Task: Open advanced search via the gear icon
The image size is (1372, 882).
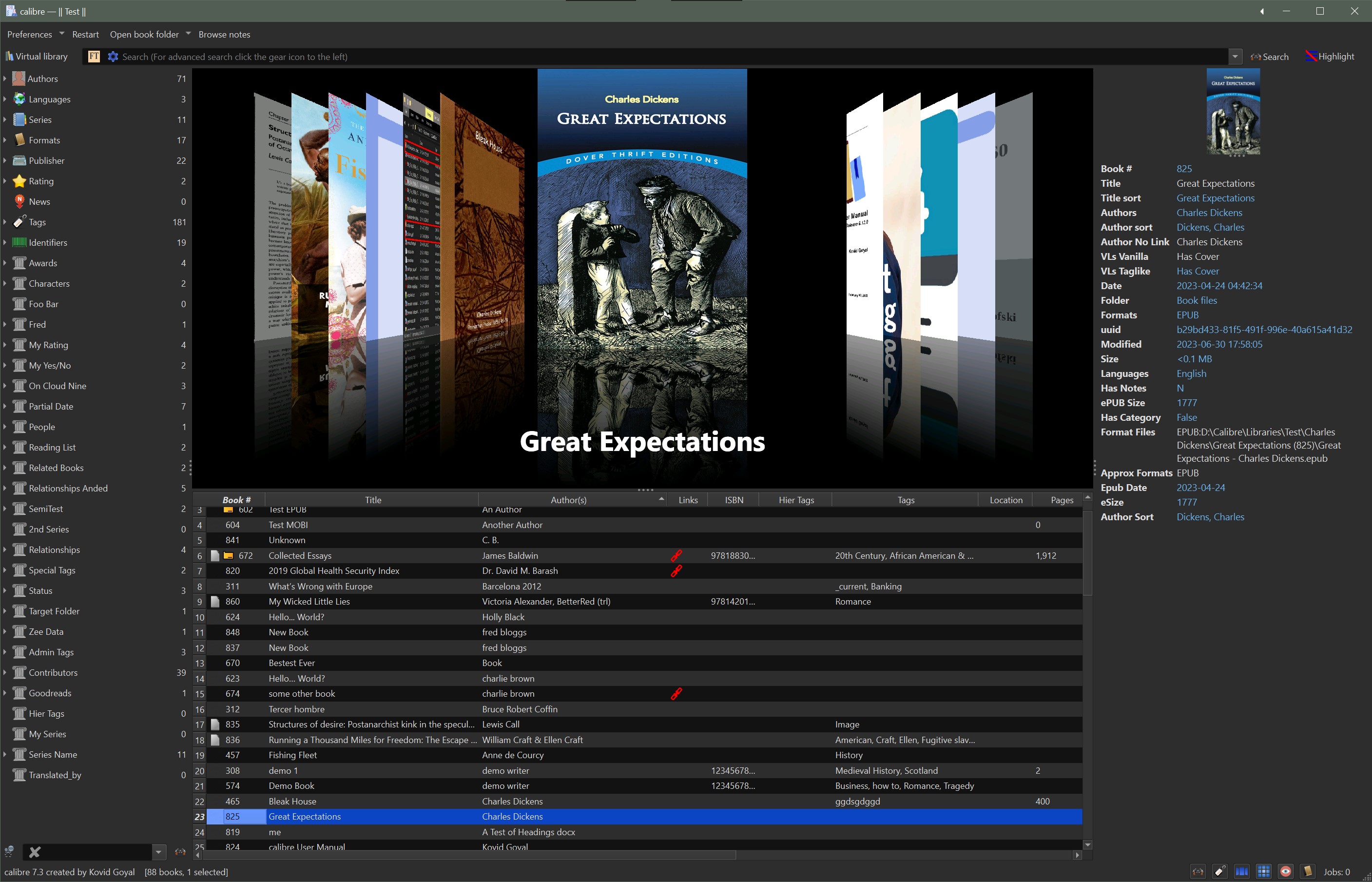Action: [113, 56]
